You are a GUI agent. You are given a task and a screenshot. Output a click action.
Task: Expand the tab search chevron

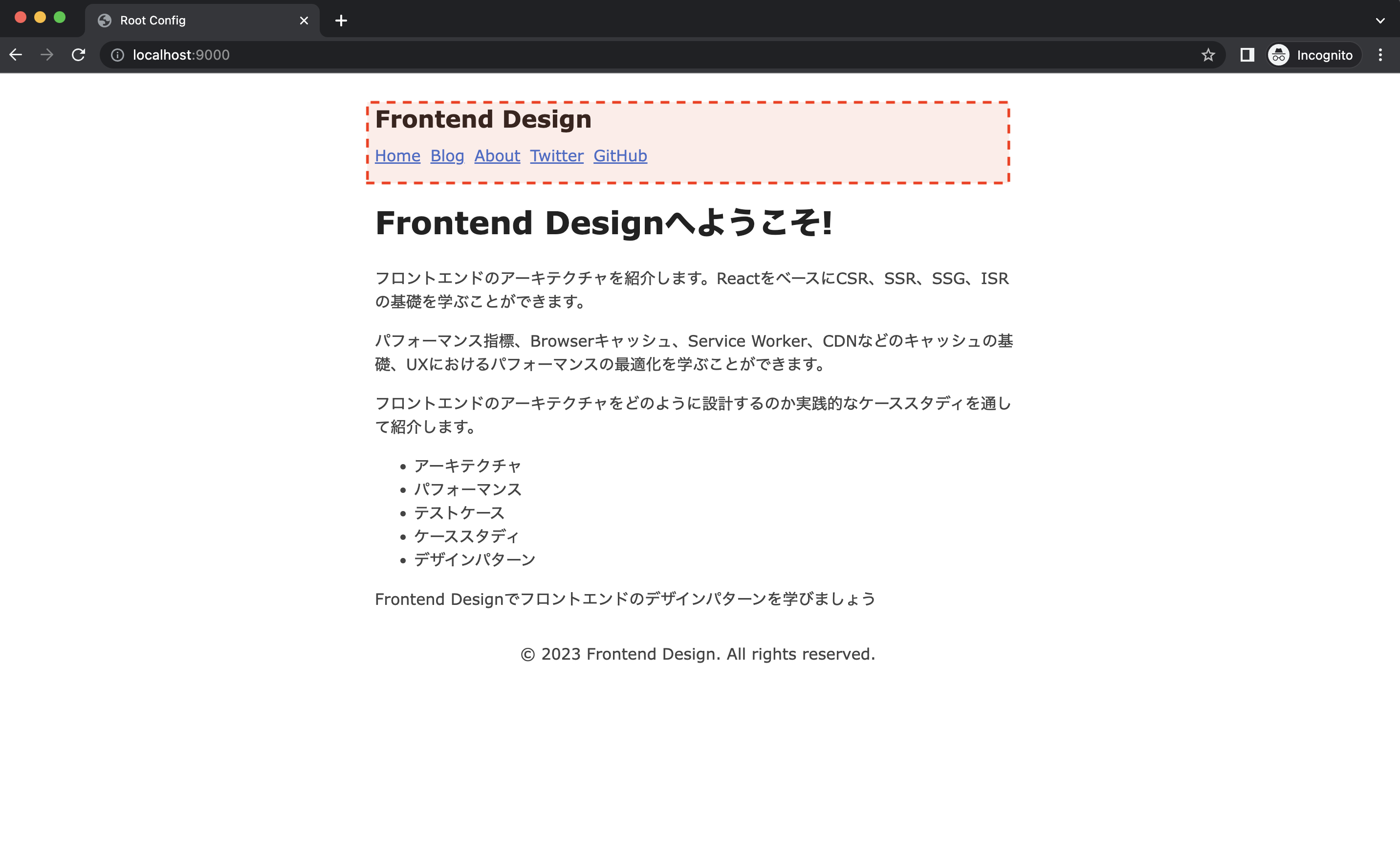click(x=1380, y=21)
